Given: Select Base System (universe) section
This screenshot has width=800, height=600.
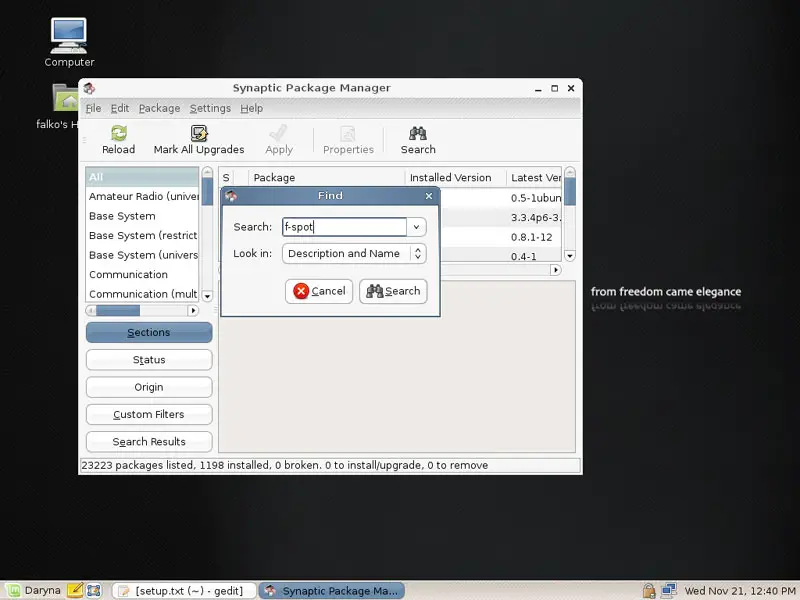Looking at the screenshot, I should coord(142,255).
